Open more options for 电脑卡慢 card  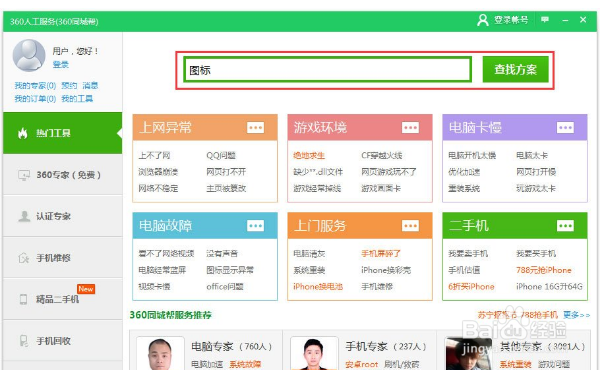[565, 127]
